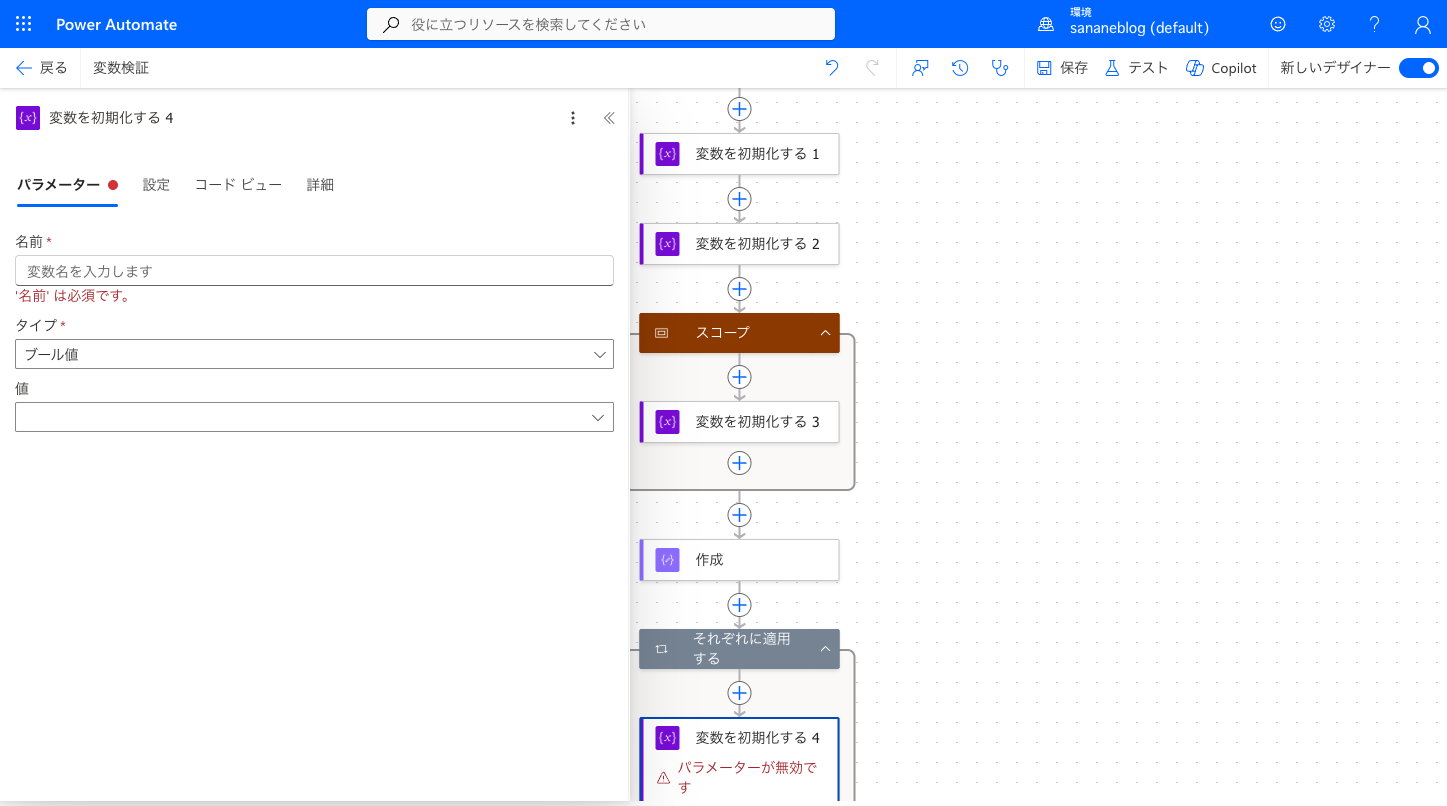This screenshot has height=806, width=1447.
Task: Select the 変数を初期化する 1 action card
Action: click(x=739, y=154)
